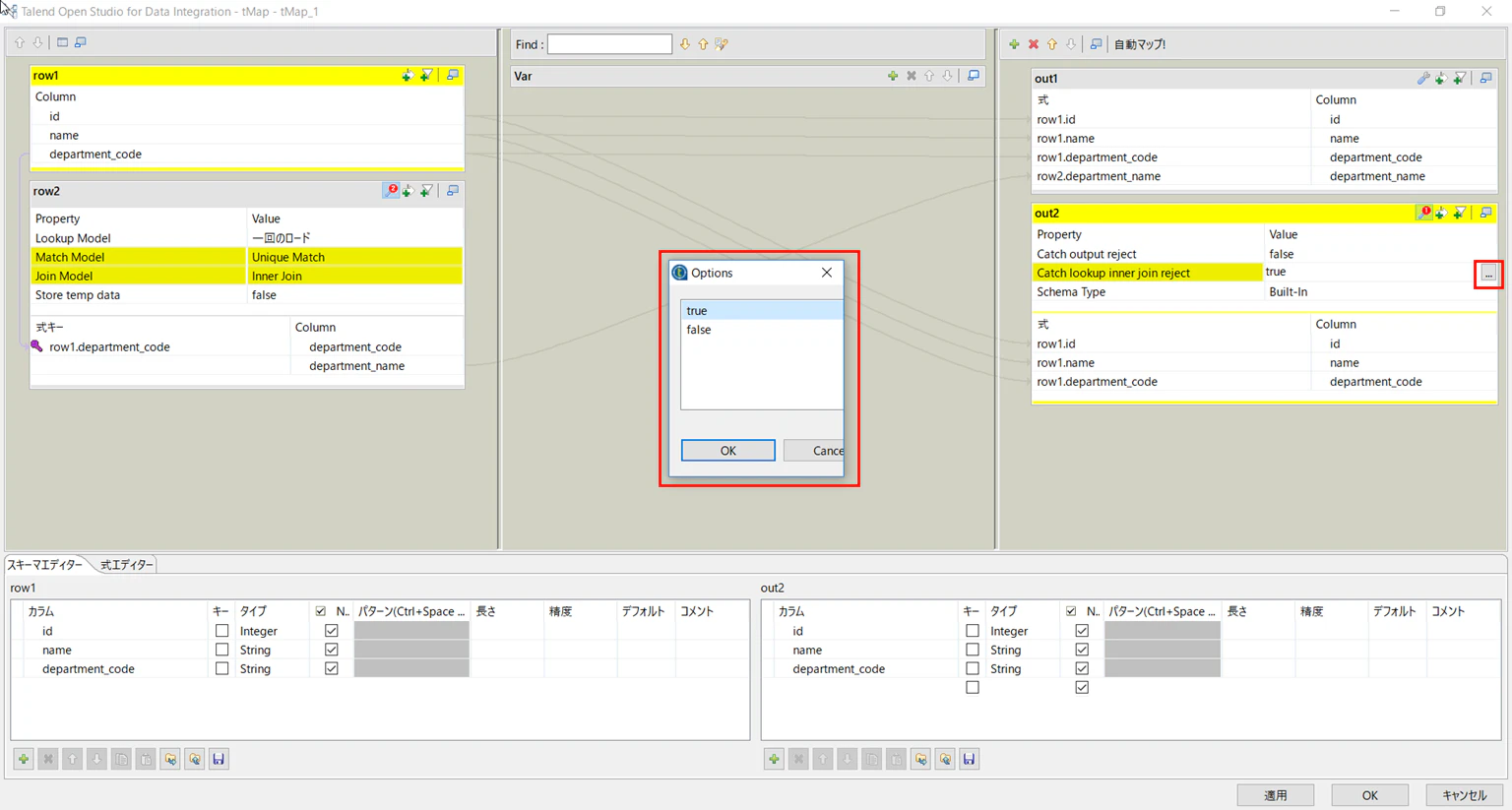Choose true in Options list
Image resolution: width=1512 pixels, height=810 pixels.
coord(762,311)
